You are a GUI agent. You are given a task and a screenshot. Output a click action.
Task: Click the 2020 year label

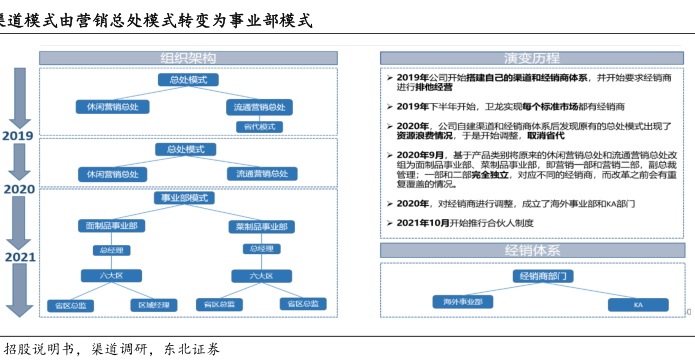[19, 189]
